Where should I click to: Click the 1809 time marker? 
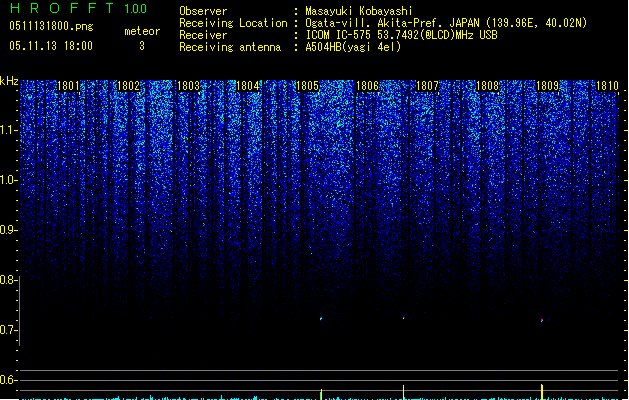tap(547, 86)
